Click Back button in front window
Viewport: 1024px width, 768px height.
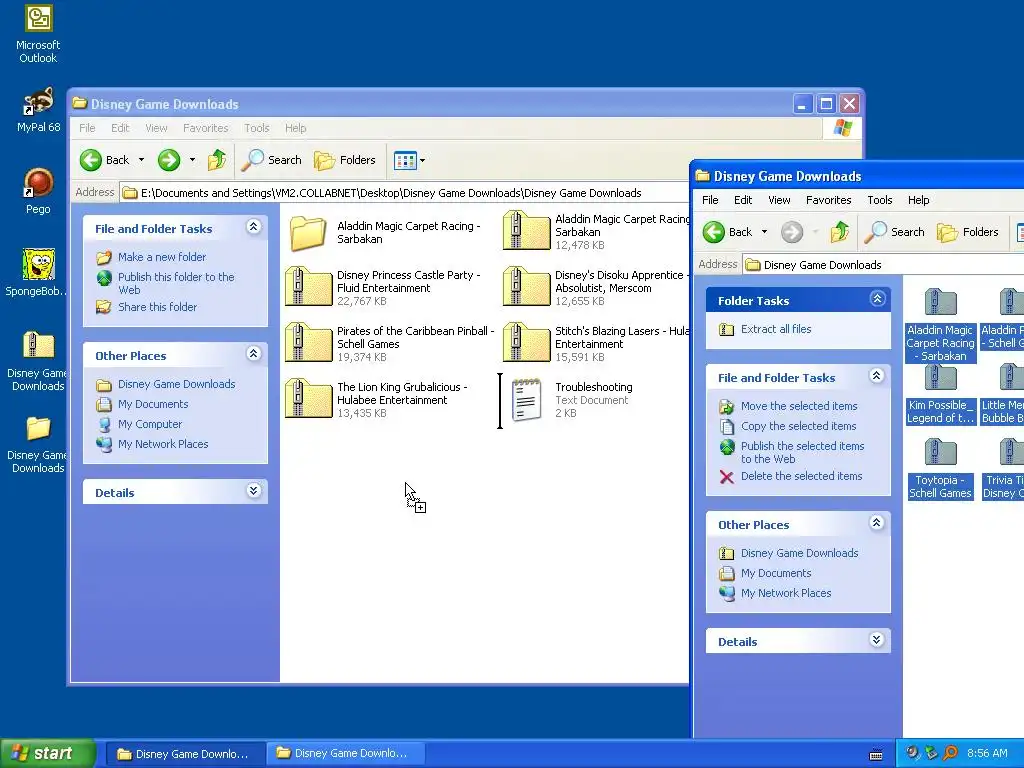click(728, 232)
